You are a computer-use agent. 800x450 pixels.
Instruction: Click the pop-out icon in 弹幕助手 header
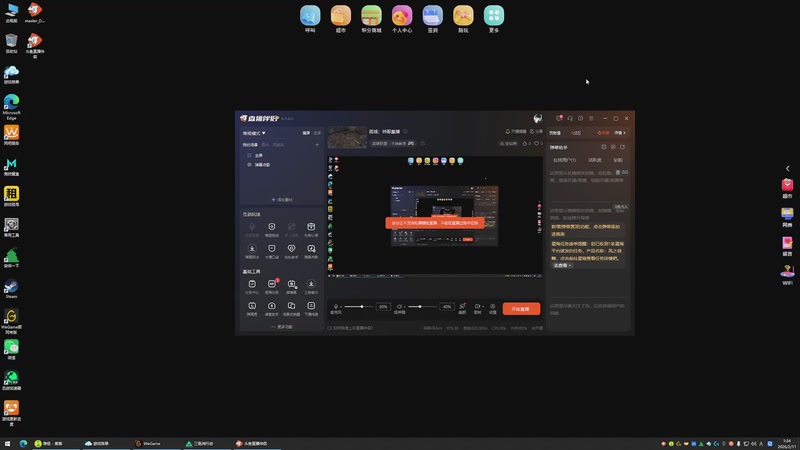[622, 147]
